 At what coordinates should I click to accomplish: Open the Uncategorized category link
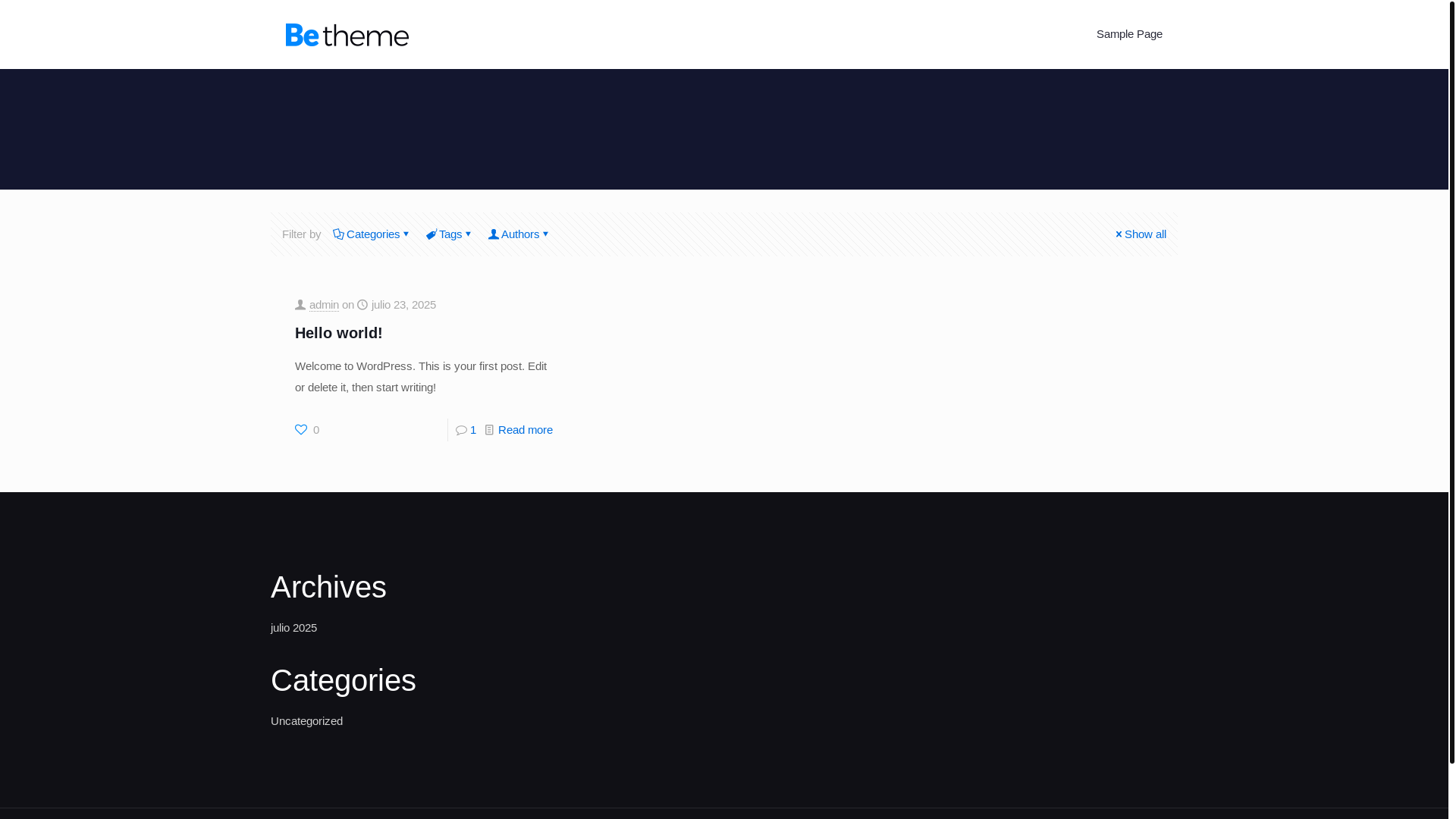[306, 721]
